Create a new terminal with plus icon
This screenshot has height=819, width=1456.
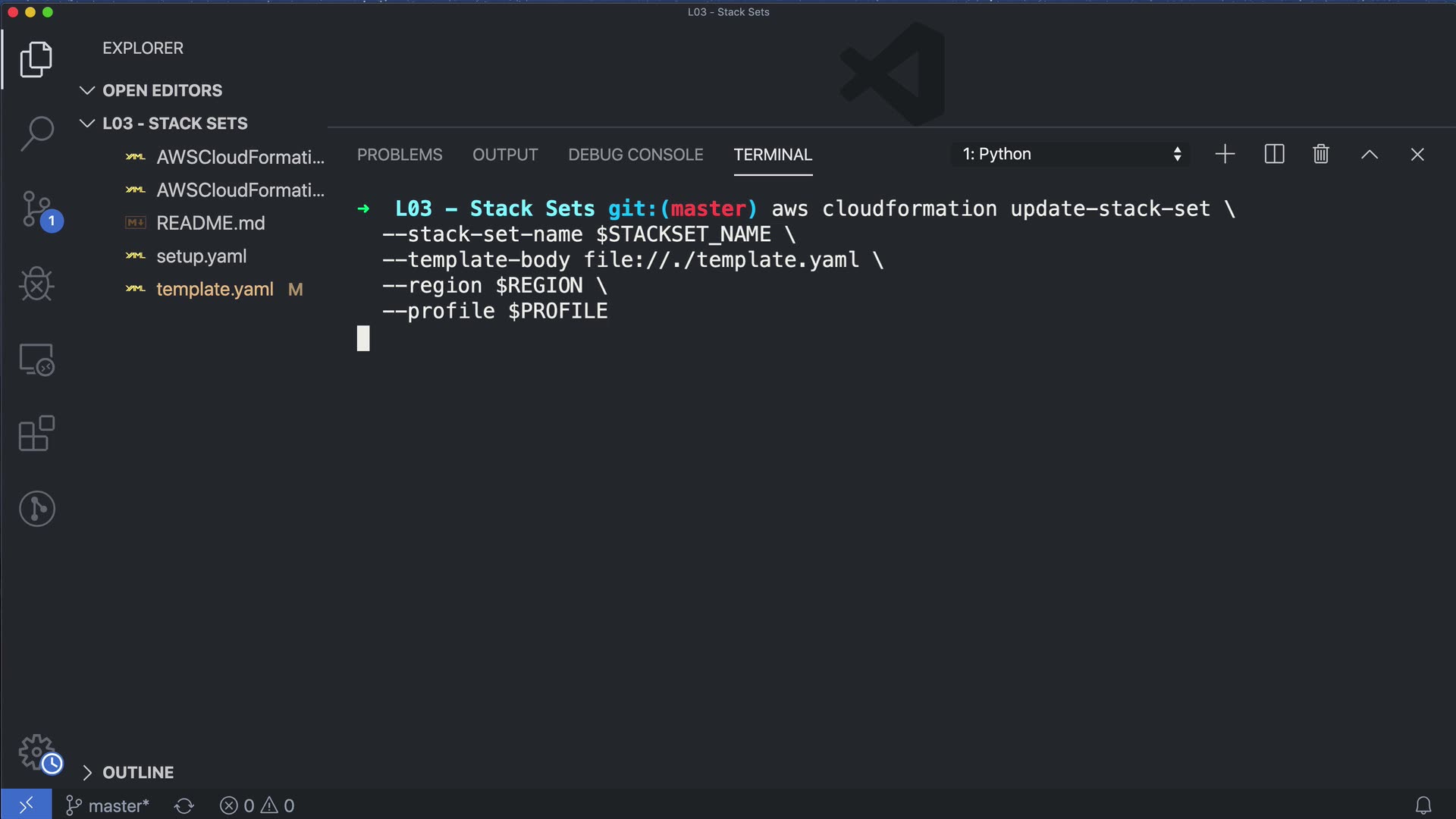click(x=1225, y=155)
